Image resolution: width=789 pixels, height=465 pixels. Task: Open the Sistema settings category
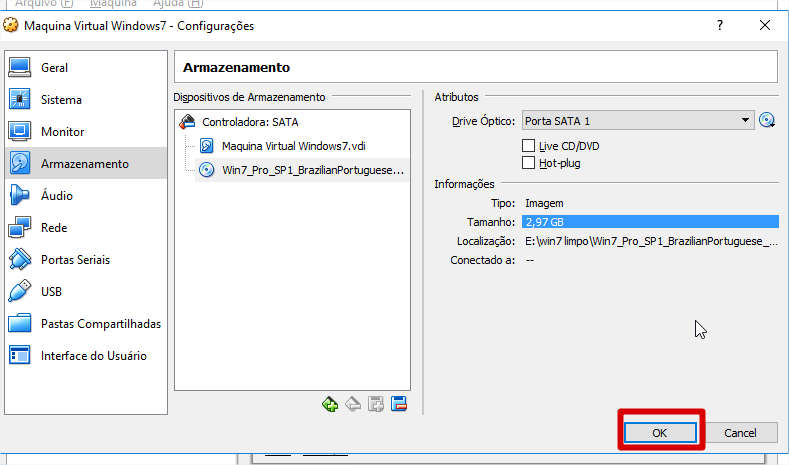tap(86, 100)
